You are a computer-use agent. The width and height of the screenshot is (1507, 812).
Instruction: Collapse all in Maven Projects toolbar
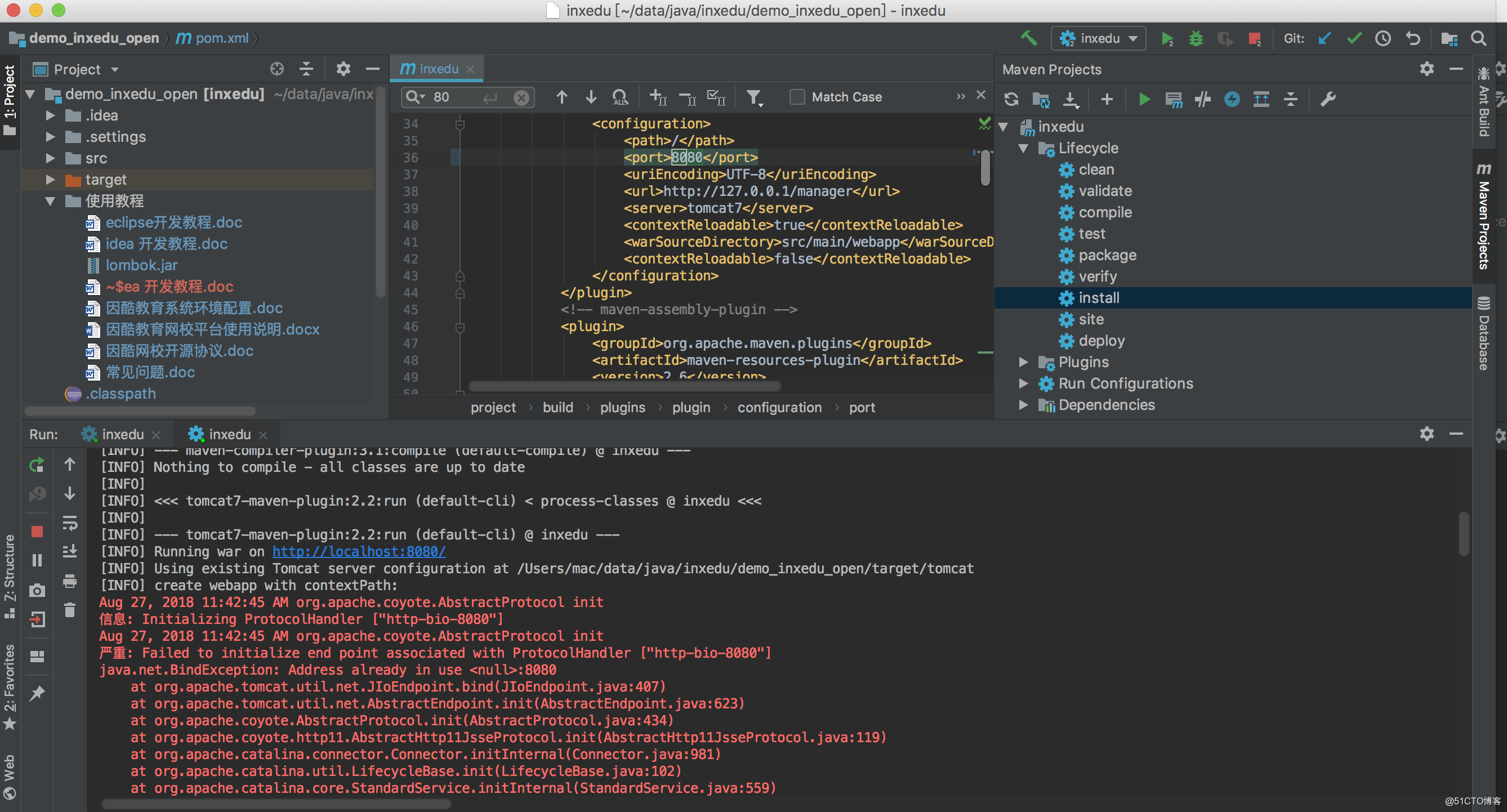(x=1291, y=99)
